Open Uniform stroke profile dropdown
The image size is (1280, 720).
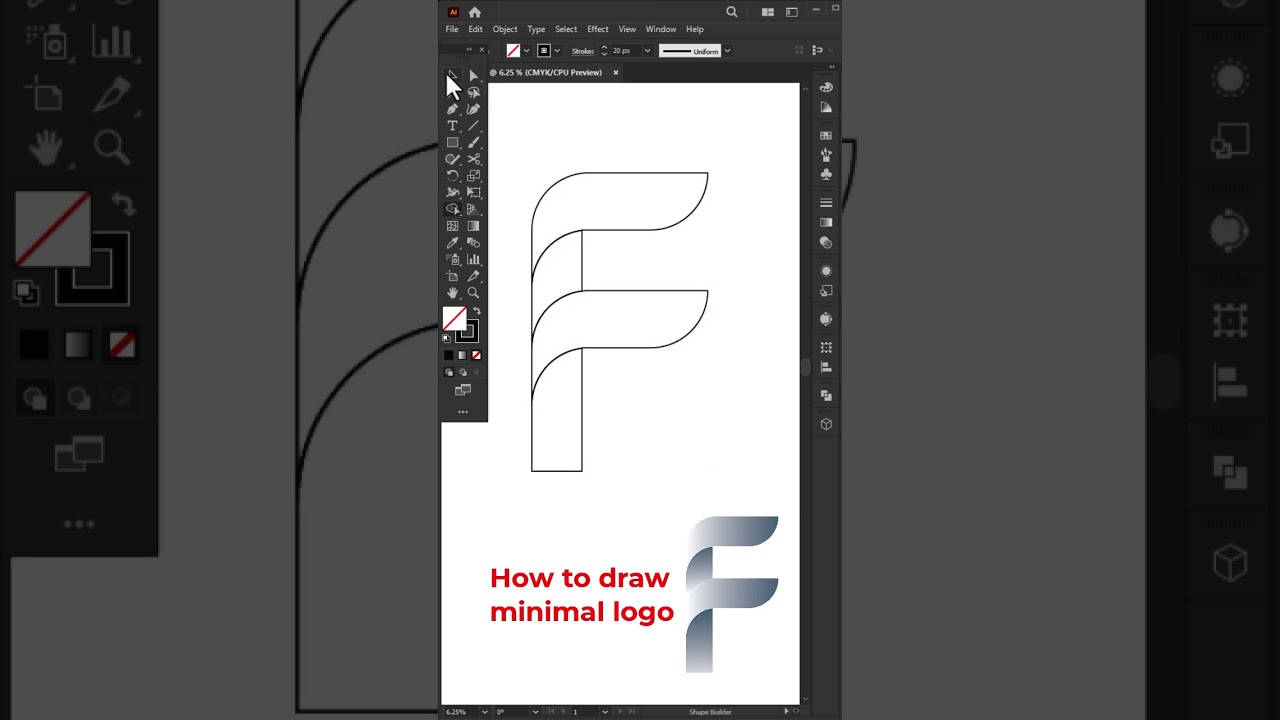pyautogui.click(x=727, y=51)
